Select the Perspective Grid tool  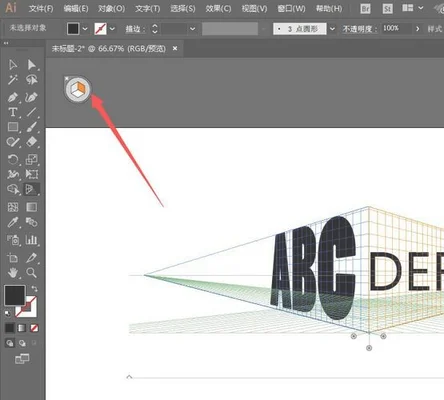pos(31,189)
